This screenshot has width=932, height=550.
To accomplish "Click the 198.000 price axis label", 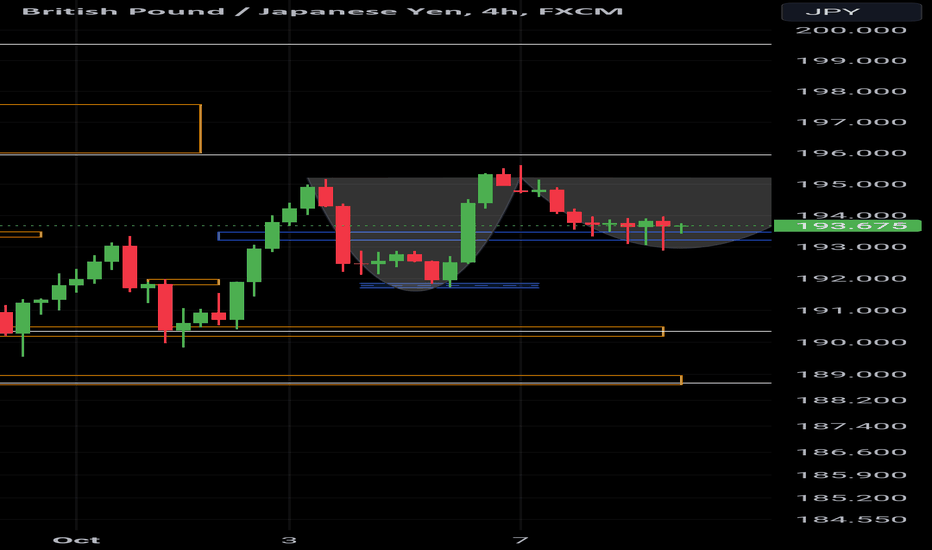I will click(x=851, y=91).
